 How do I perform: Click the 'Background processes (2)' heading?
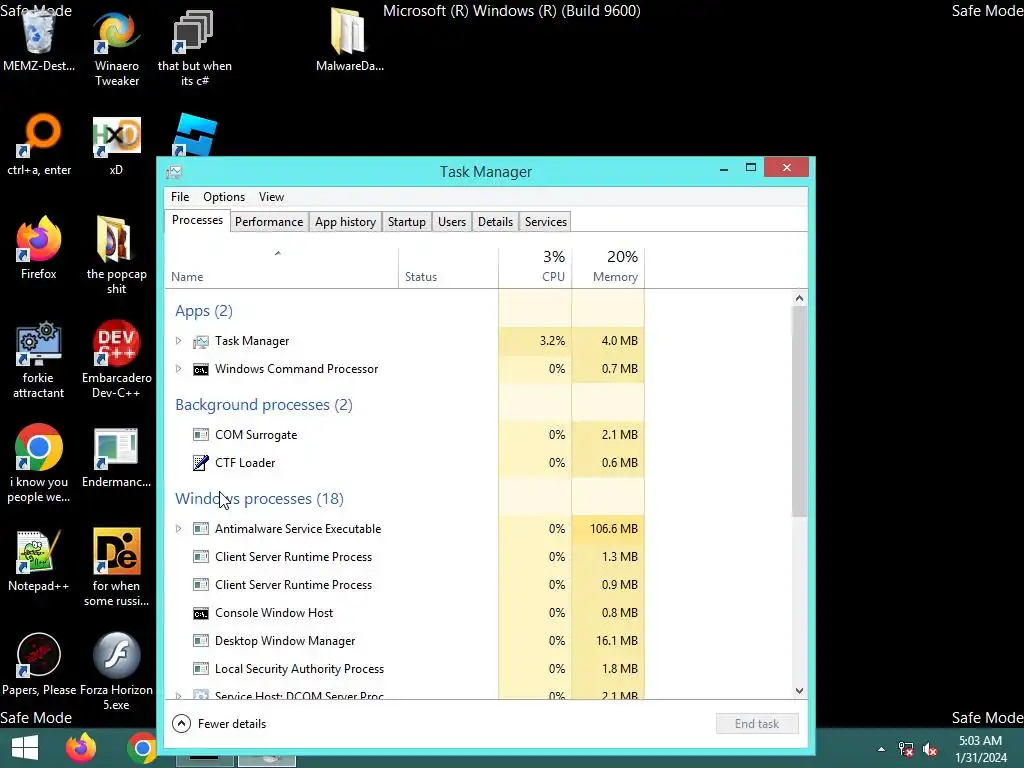coord(264,405)
